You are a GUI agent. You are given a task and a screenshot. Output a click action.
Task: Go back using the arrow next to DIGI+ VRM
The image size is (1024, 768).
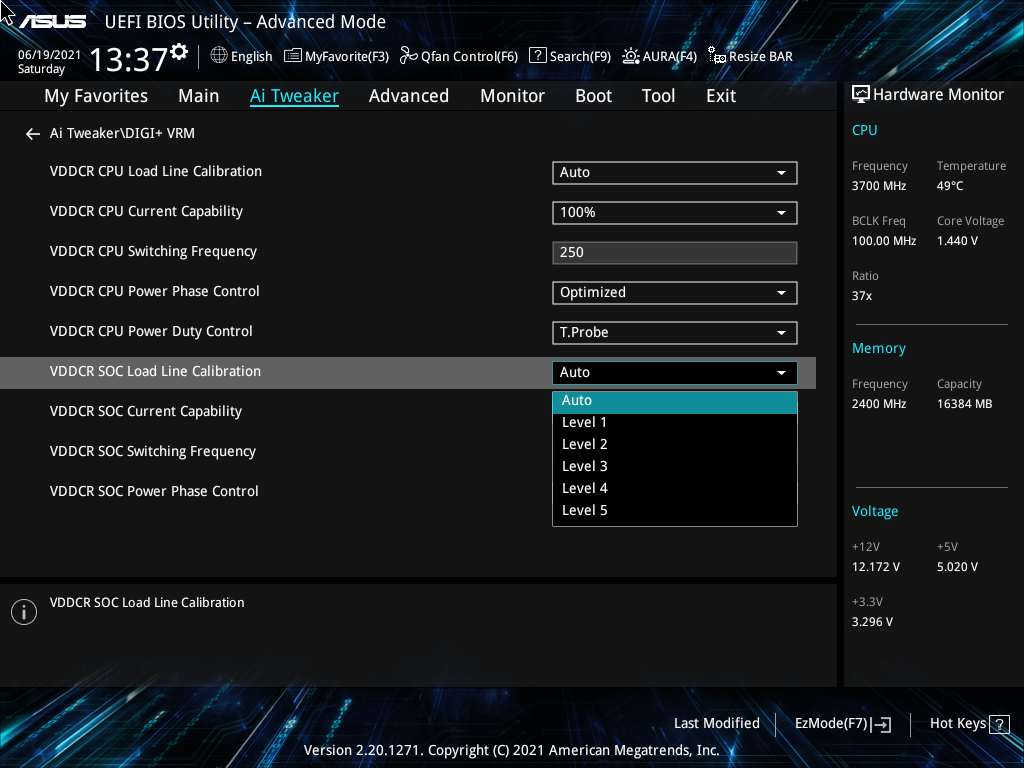point(32,133)
